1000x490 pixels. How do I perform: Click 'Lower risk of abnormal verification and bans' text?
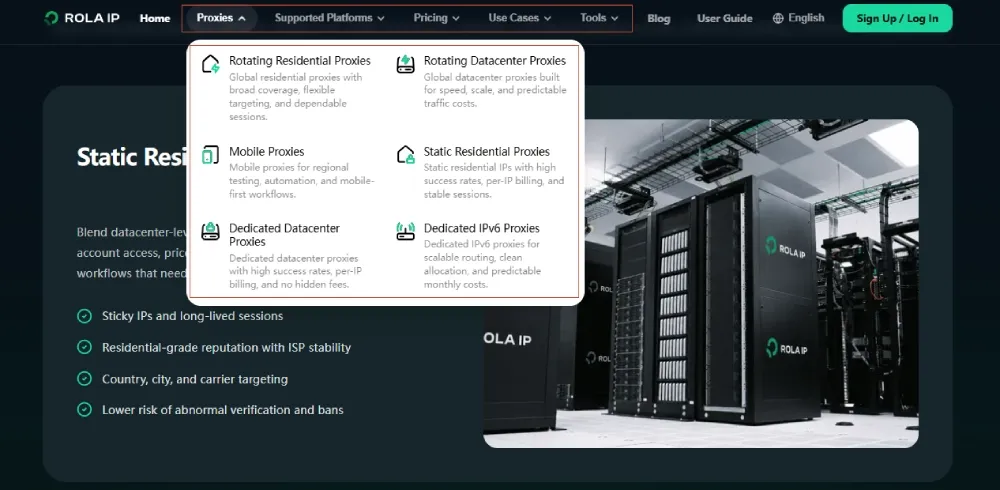tap(223, 410)
